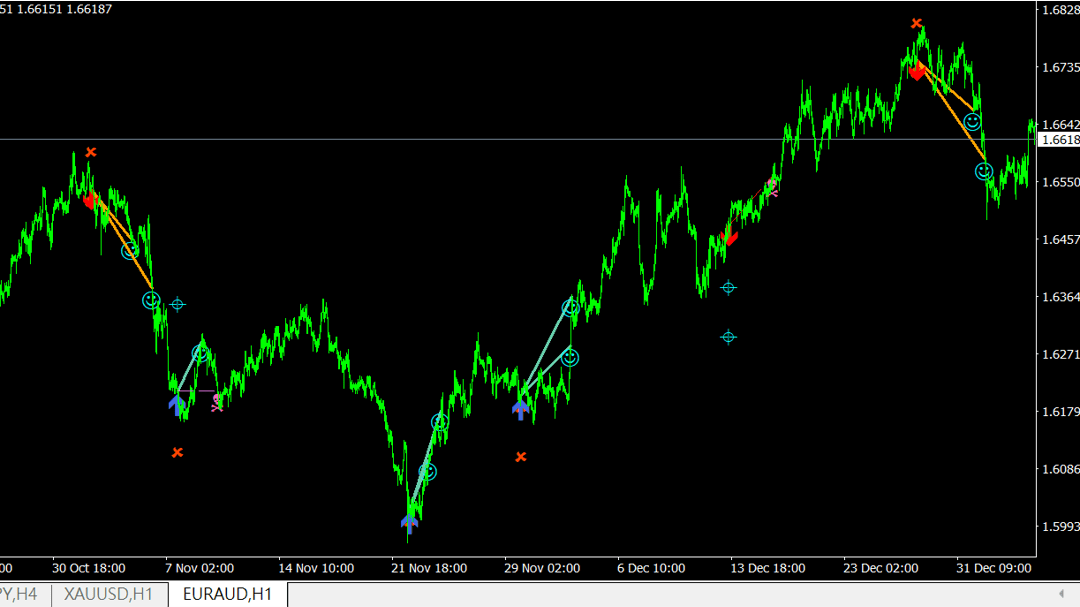Click the 6 Dec 10:00 time axis label
Image resolution: width=1080 pixels, height=607 pixels.
tap(652, 568)
